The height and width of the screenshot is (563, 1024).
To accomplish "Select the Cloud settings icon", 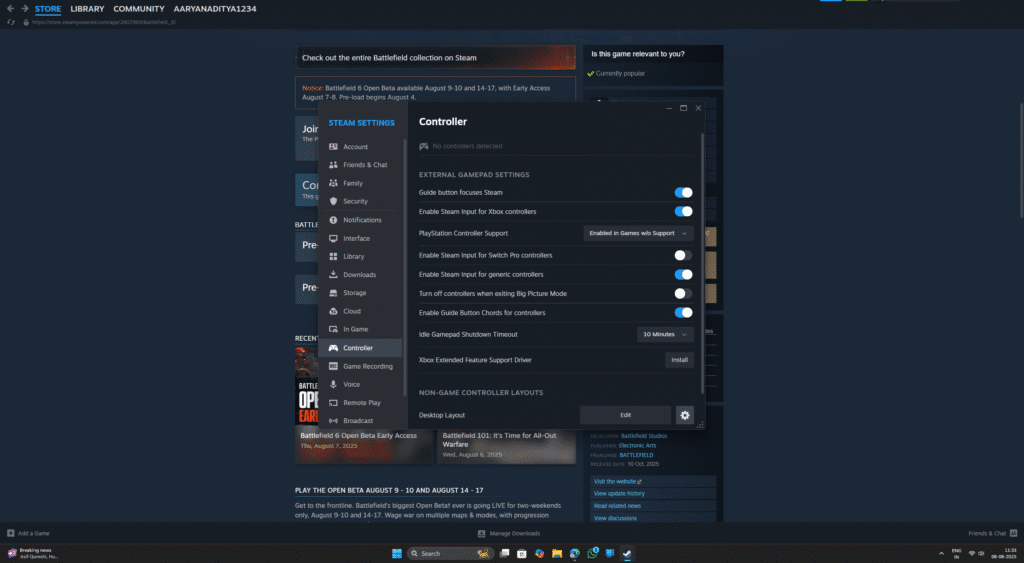I will pos(333,312).
